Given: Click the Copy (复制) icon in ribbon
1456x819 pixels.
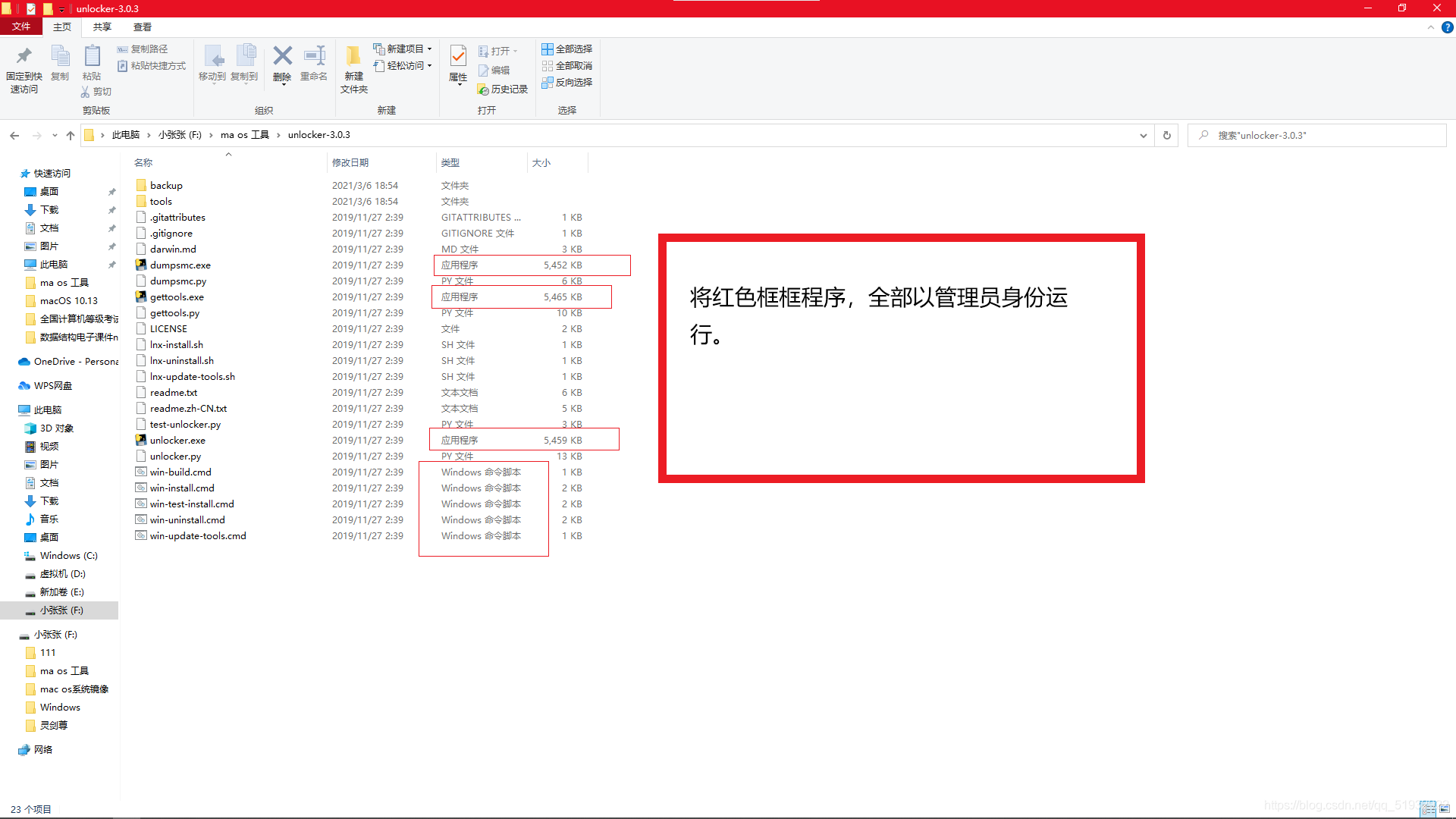Looking at the screenshot, I should tap(60, 64).
